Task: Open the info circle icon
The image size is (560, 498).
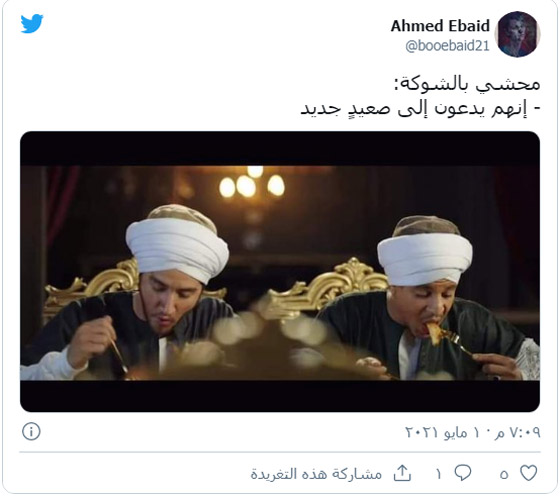Action: tap(31, 431)
